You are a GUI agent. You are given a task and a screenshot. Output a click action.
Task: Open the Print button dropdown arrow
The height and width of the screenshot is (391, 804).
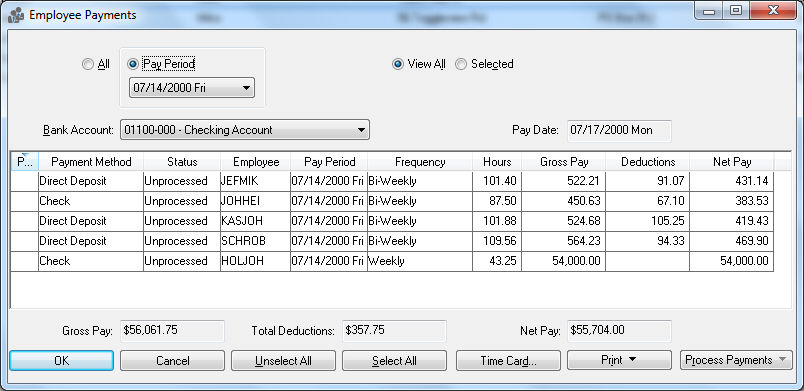632,360
